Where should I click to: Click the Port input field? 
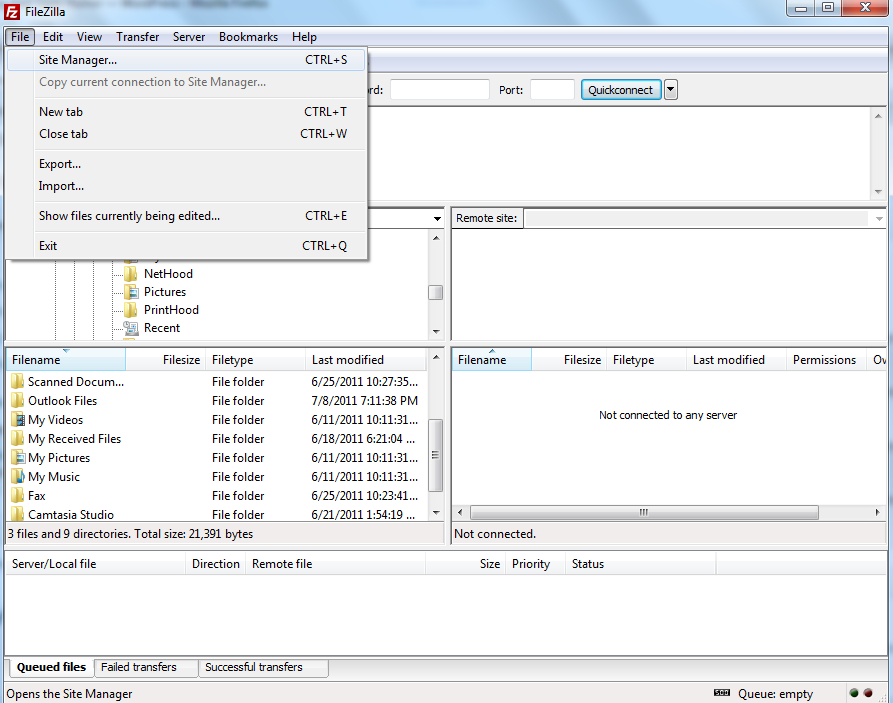point(552,89)
